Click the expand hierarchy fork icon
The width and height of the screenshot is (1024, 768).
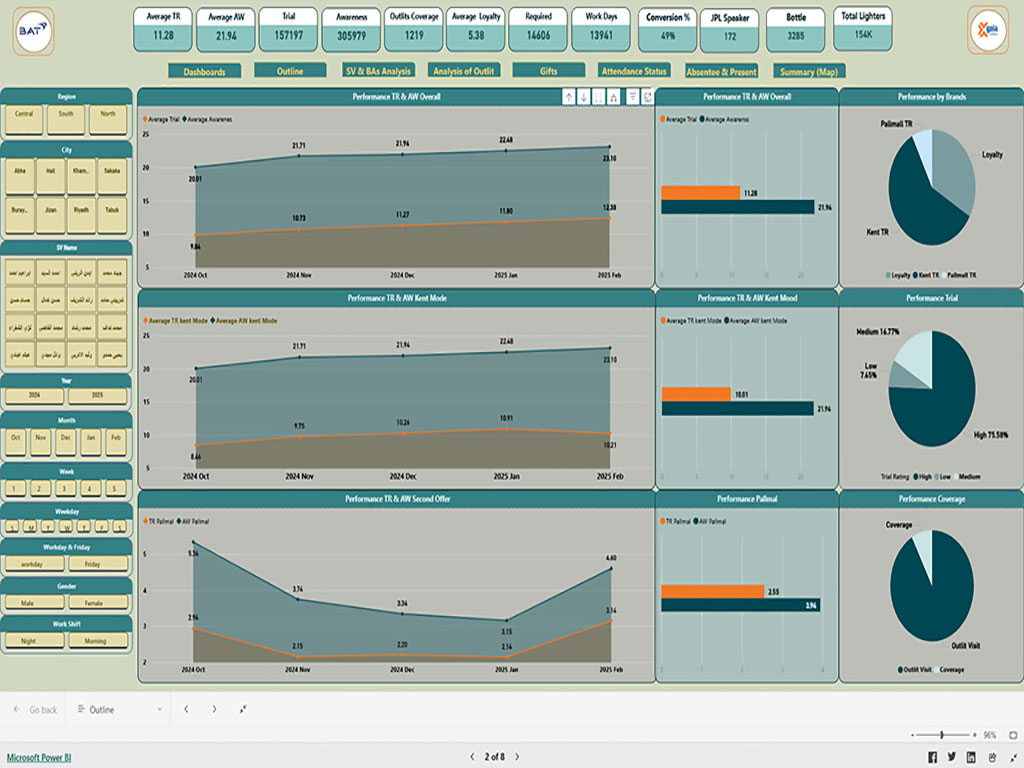click(613, 97)
